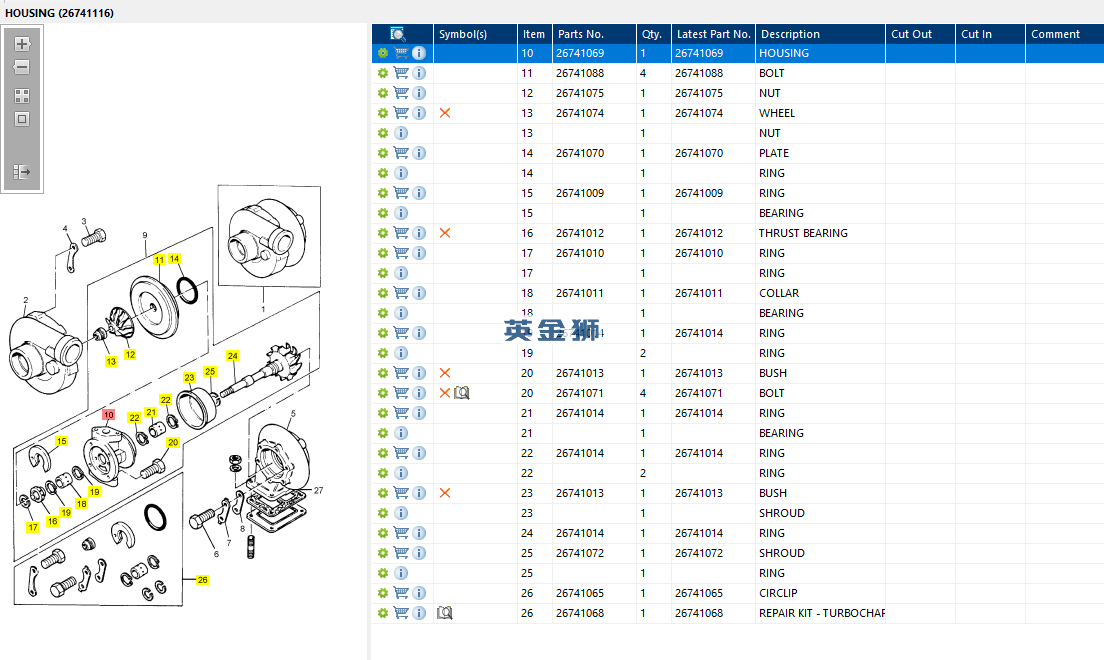Click gear icon for NUT 26741075
The height and width of the screenshot is (660, 1104).
click(x=382, y=93)
